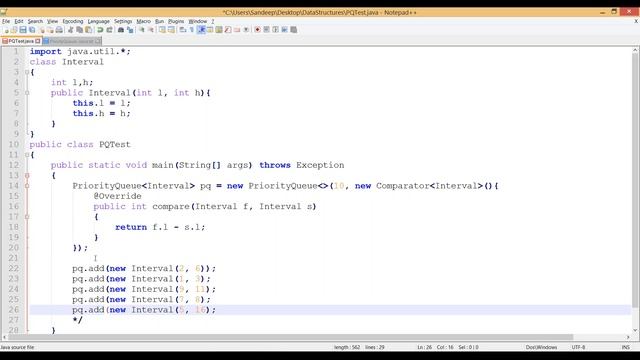This screenshot has height=360, width=640.
Task: Collapse the constructor fold at line 5
Action: [x=27, y=93]
